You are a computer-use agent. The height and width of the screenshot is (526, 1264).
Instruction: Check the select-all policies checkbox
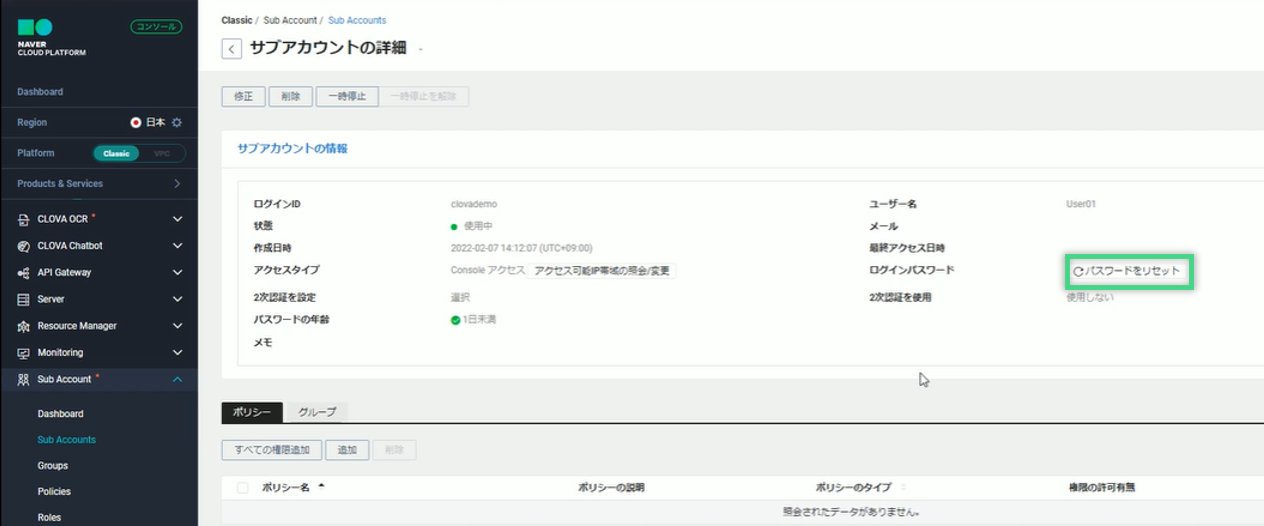tap(242, 488)
